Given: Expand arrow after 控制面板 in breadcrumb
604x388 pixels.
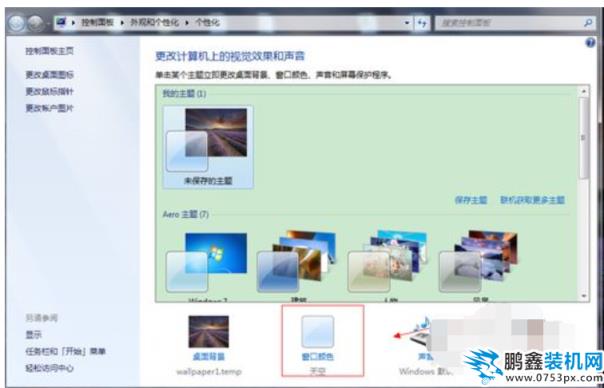Looking at the screenshot, I should point(122,23).
